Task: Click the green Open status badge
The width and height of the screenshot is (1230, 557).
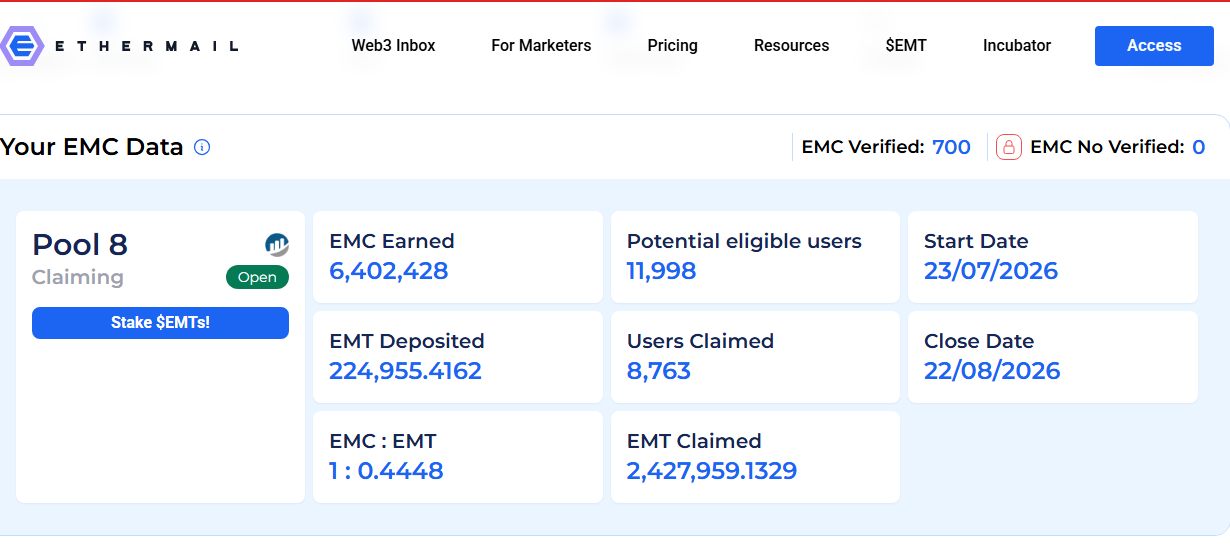Action: pyautogui.click(x=257, y=278)
